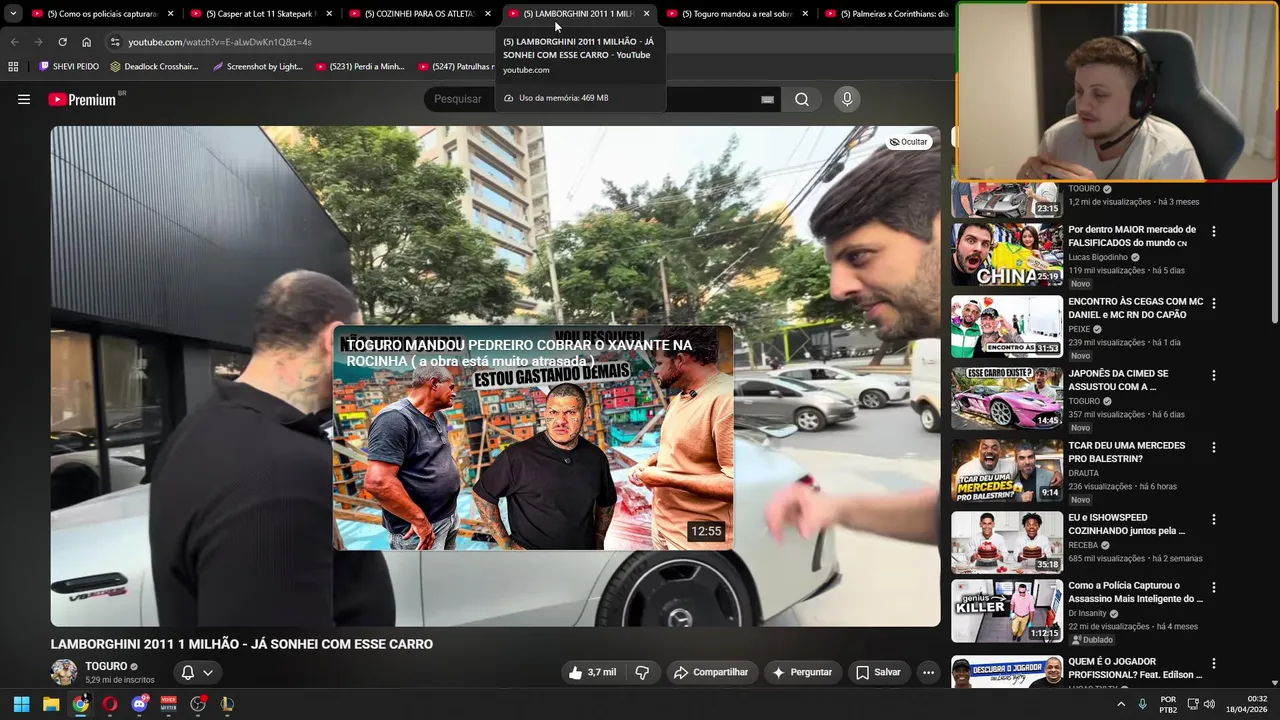Expand notification bell subscription dropdown

click(x=197, y=672)
